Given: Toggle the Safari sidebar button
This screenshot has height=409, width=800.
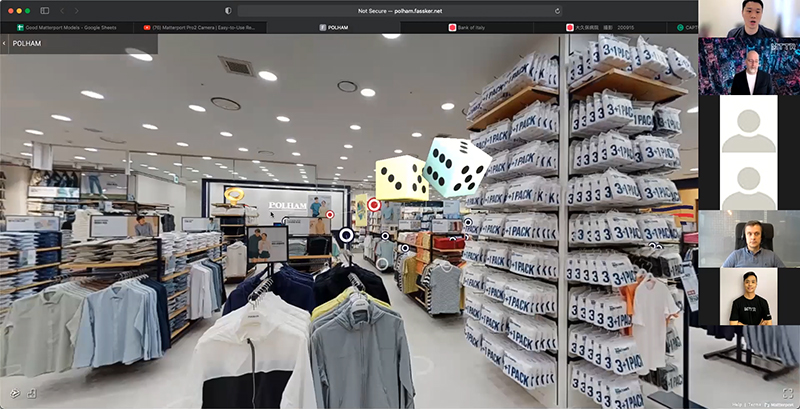Looking at the screenshot, I should click(44, 11).
